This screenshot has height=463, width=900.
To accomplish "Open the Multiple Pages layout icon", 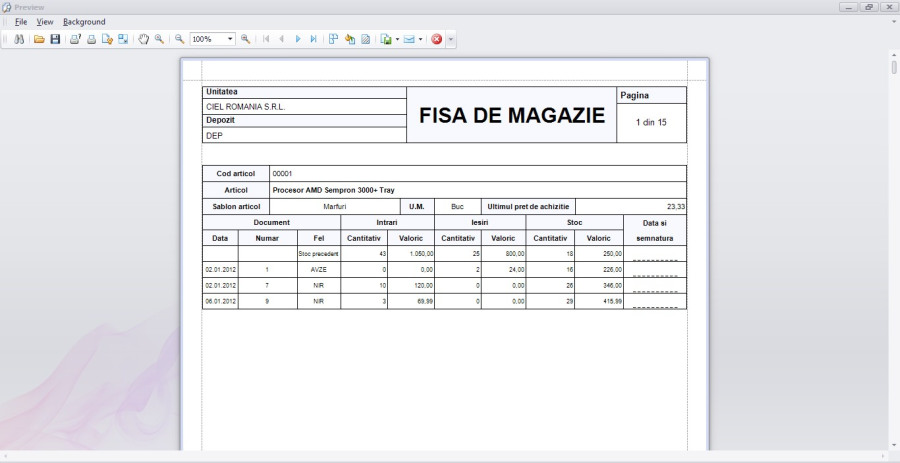I will [333, 39].
